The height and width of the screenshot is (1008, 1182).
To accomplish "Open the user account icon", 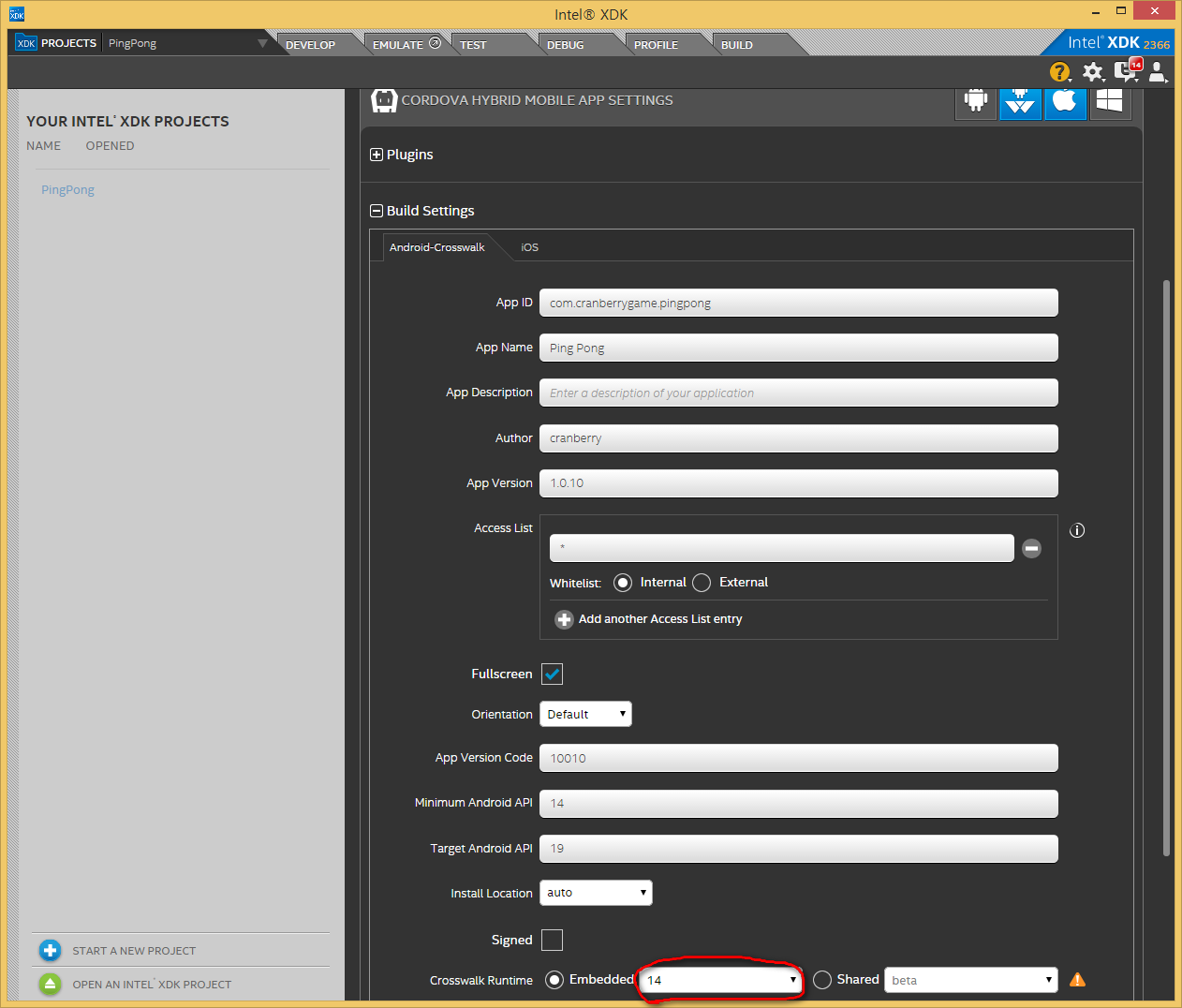I will [1158, 72].
